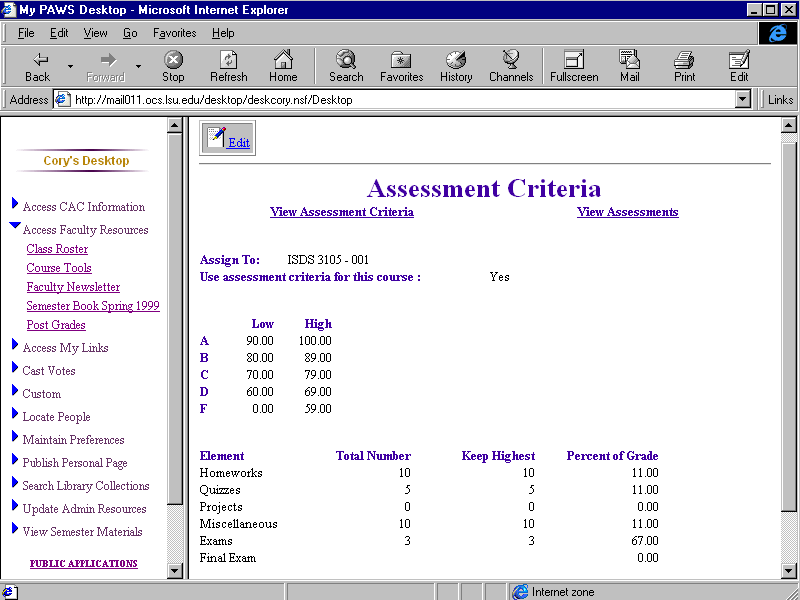Click the Homeworks row label
The image size is (800, 600).
231,472
